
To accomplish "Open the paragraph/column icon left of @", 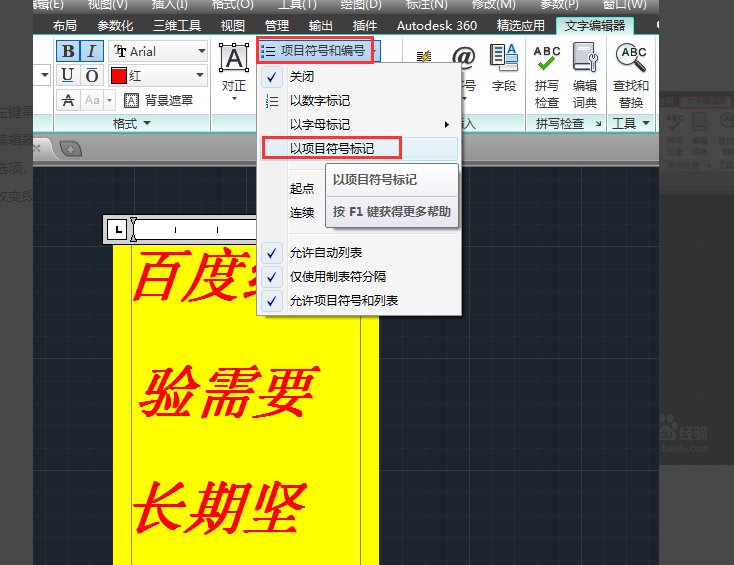I will click(x=424, y=57).
